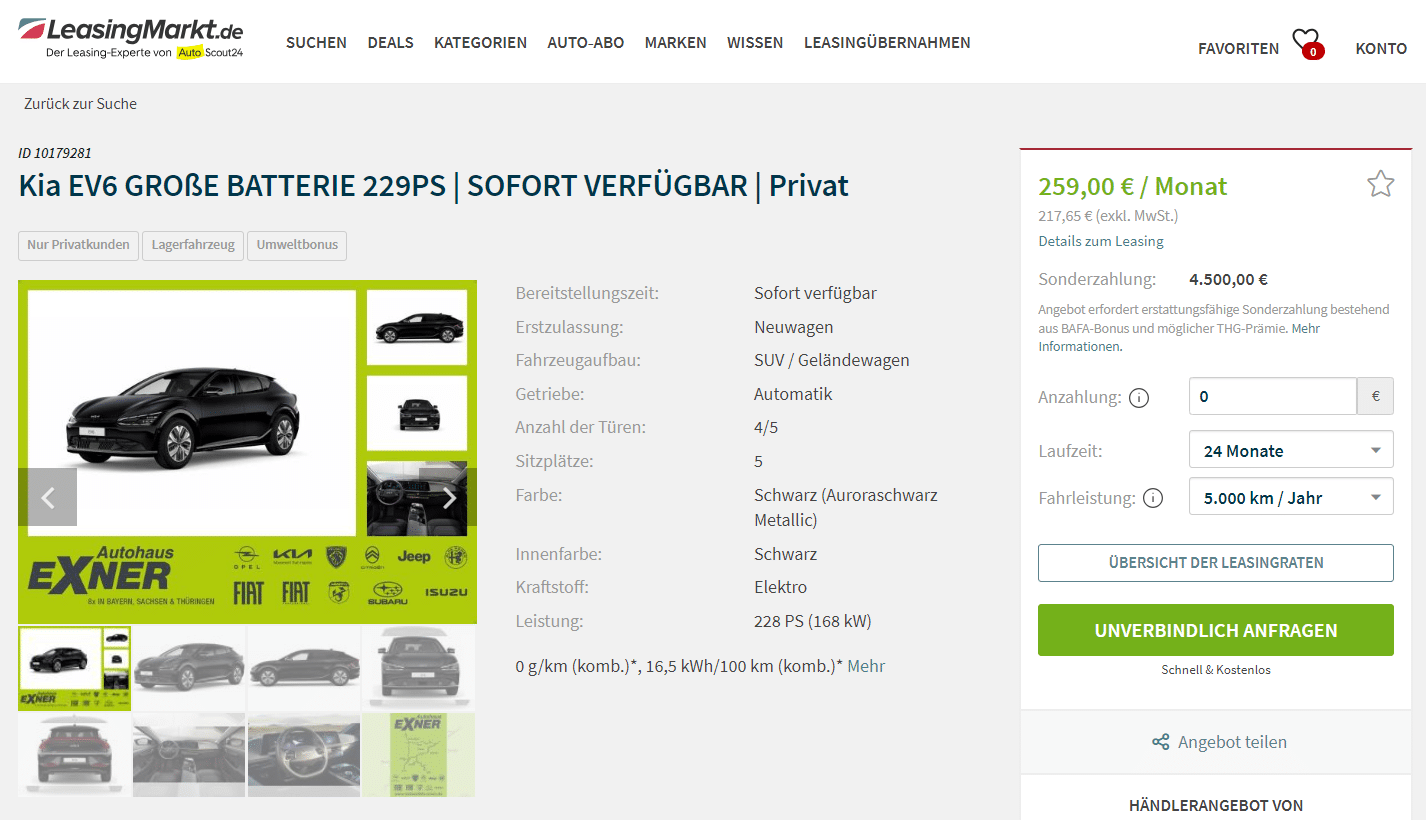Open Details zum Leasing link

(x=1101, y=241)
